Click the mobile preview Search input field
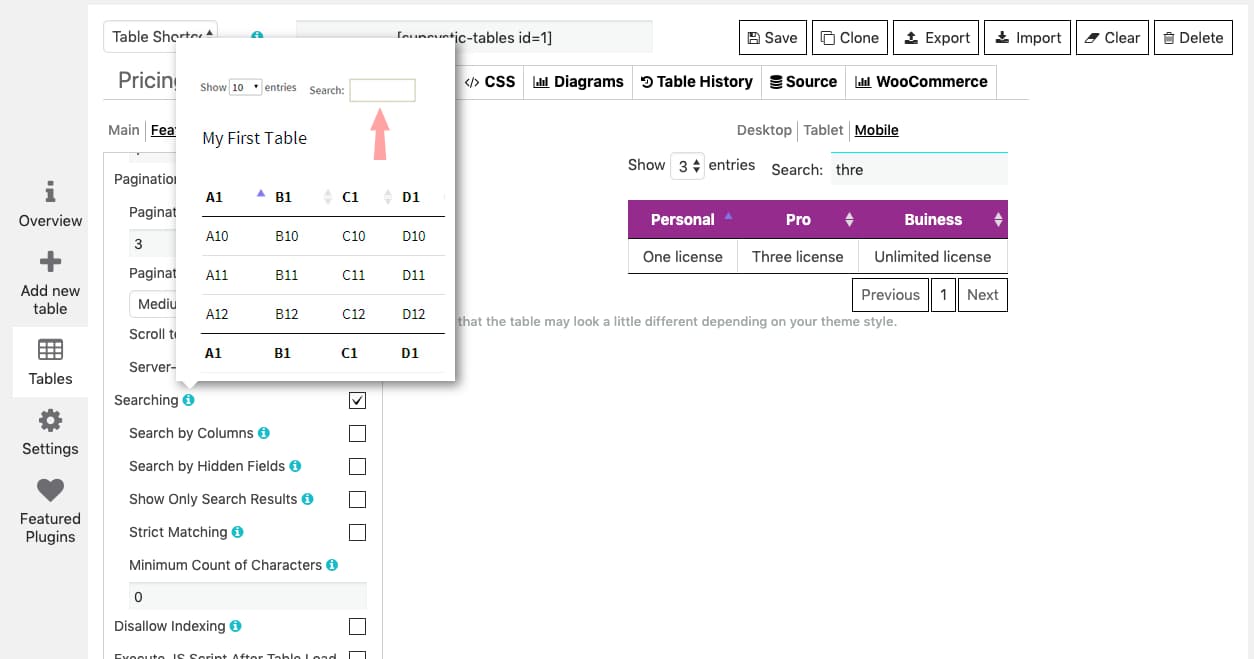 918,169
